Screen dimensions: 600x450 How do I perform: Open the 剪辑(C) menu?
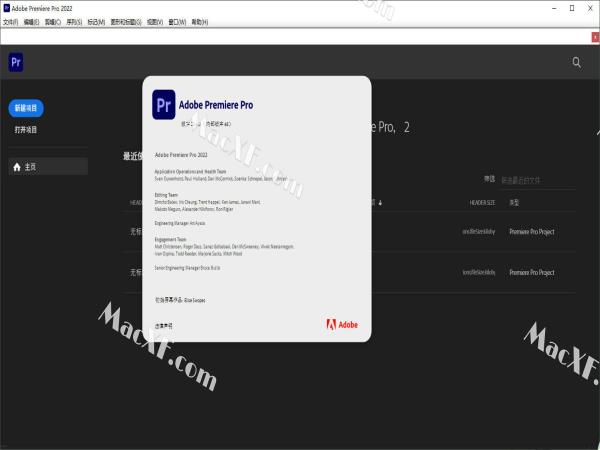[x=52, y=21]
